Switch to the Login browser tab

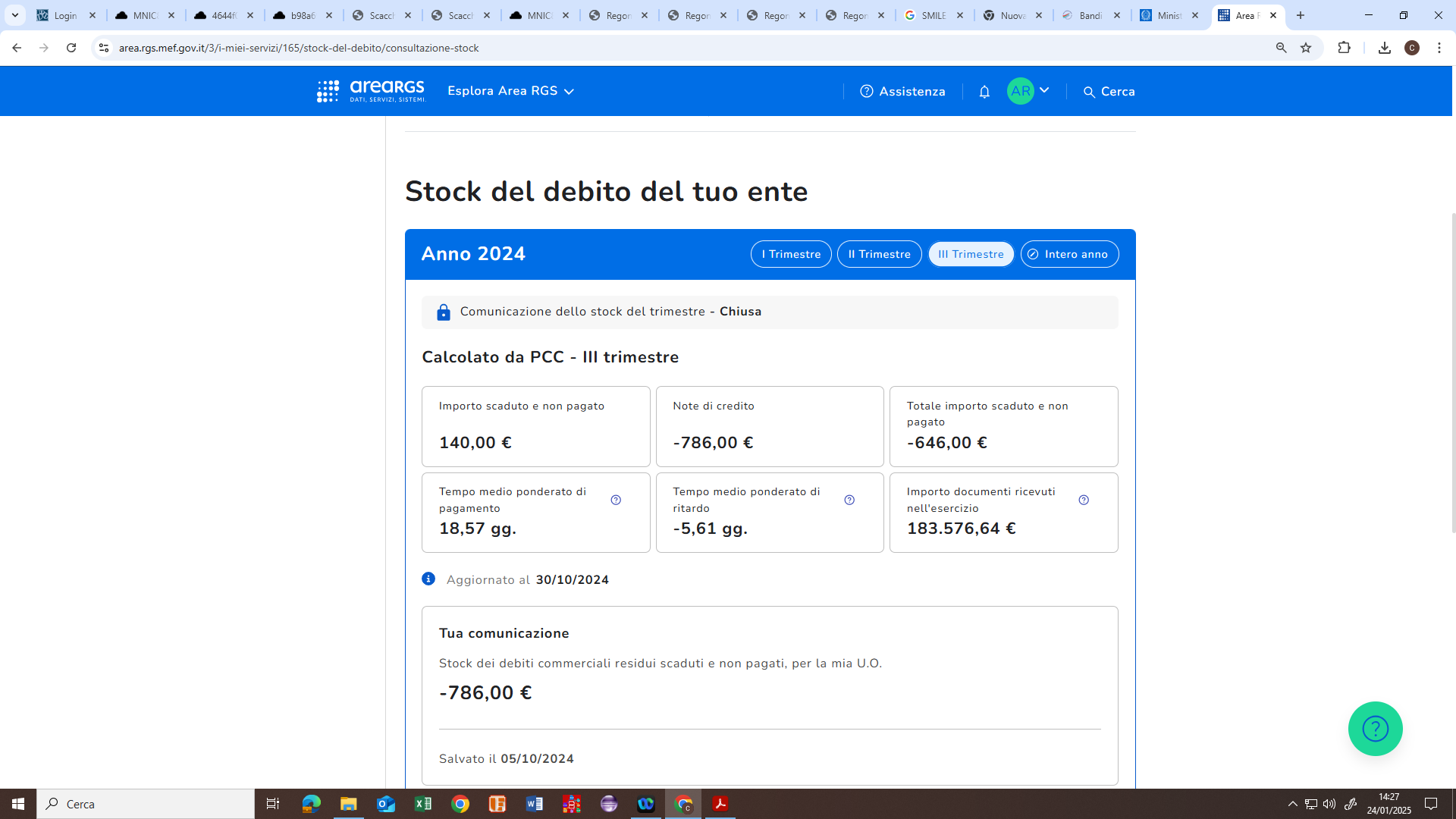click(65, 15)
